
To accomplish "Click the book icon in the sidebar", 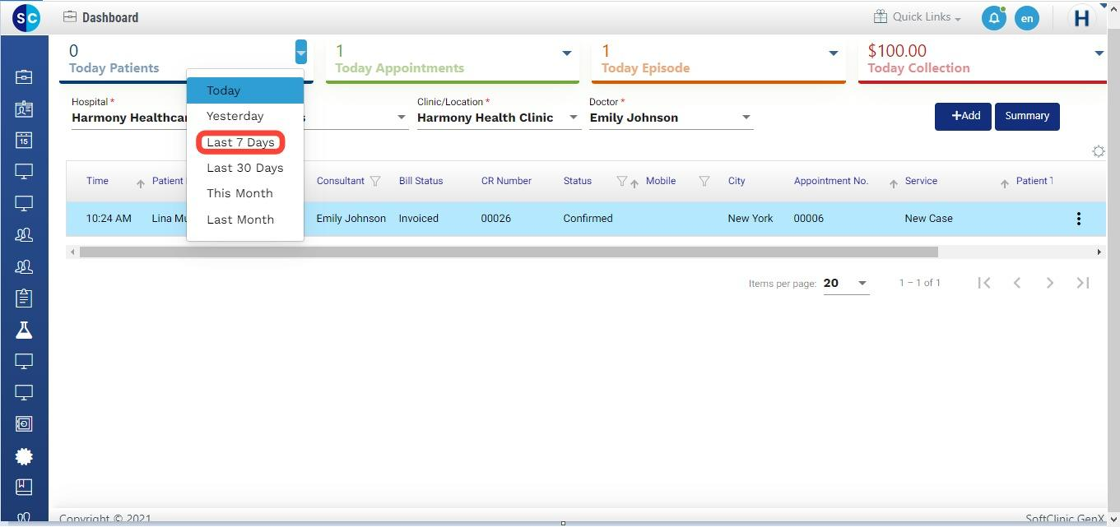I will coord(24,486).
